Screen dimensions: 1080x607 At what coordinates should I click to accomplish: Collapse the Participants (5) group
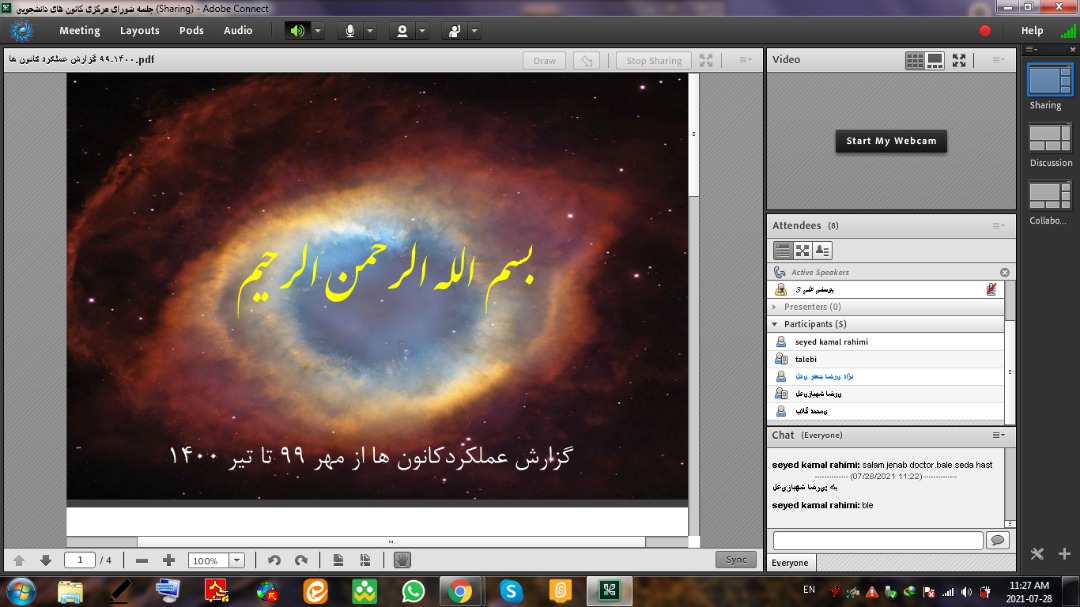[775, 324]
